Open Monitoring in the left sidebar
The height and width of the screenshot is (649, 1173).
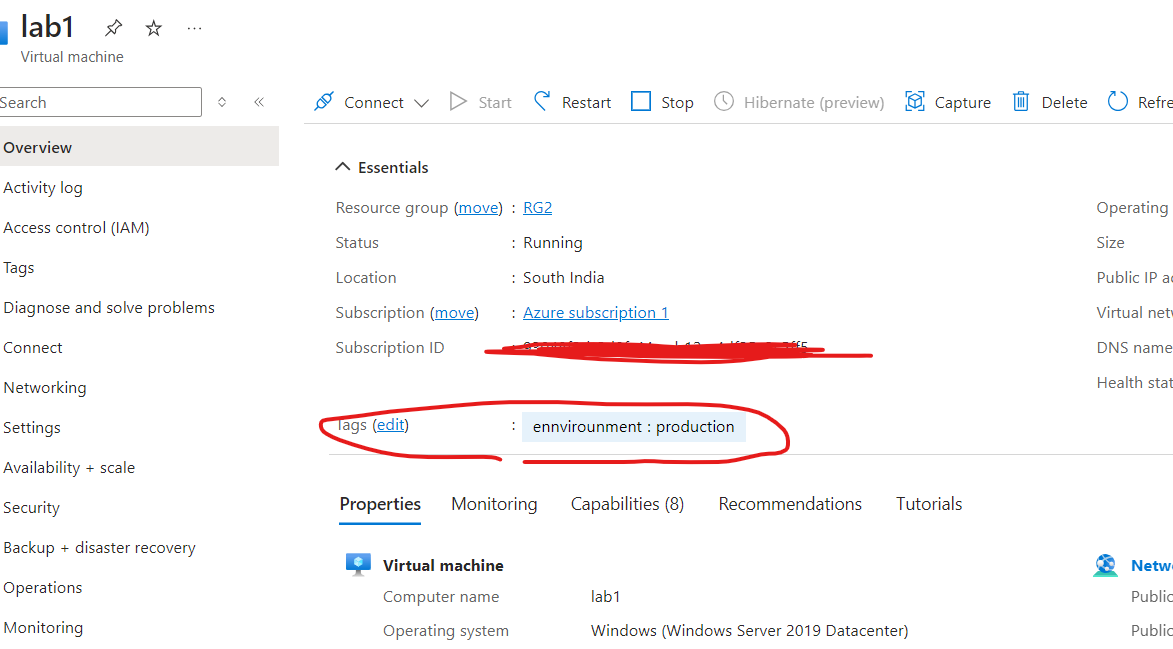(x=43, y=627)
